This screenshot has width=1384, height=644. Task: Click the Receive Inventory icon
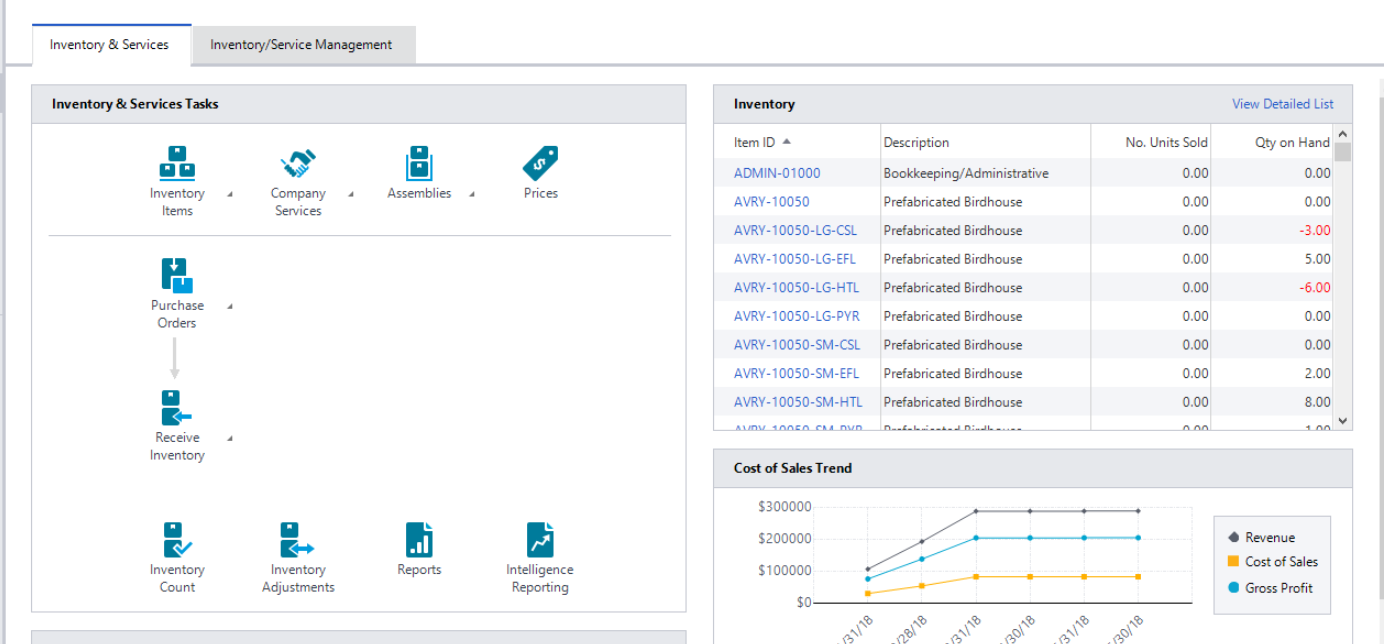click(x=177, y=408)
